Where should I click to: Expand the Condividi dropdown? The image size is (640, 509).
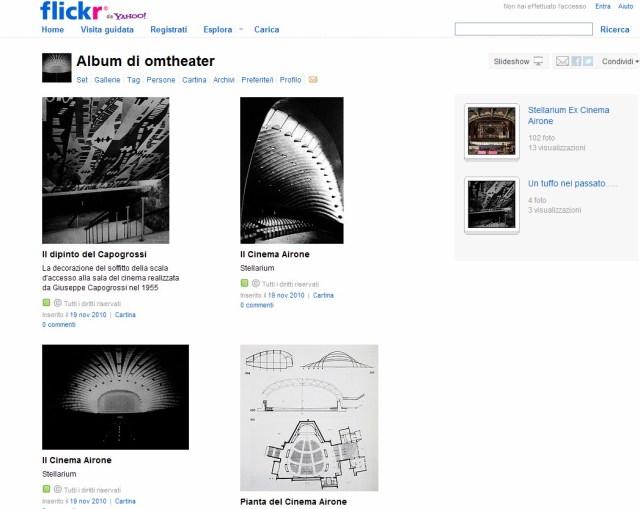620,61
